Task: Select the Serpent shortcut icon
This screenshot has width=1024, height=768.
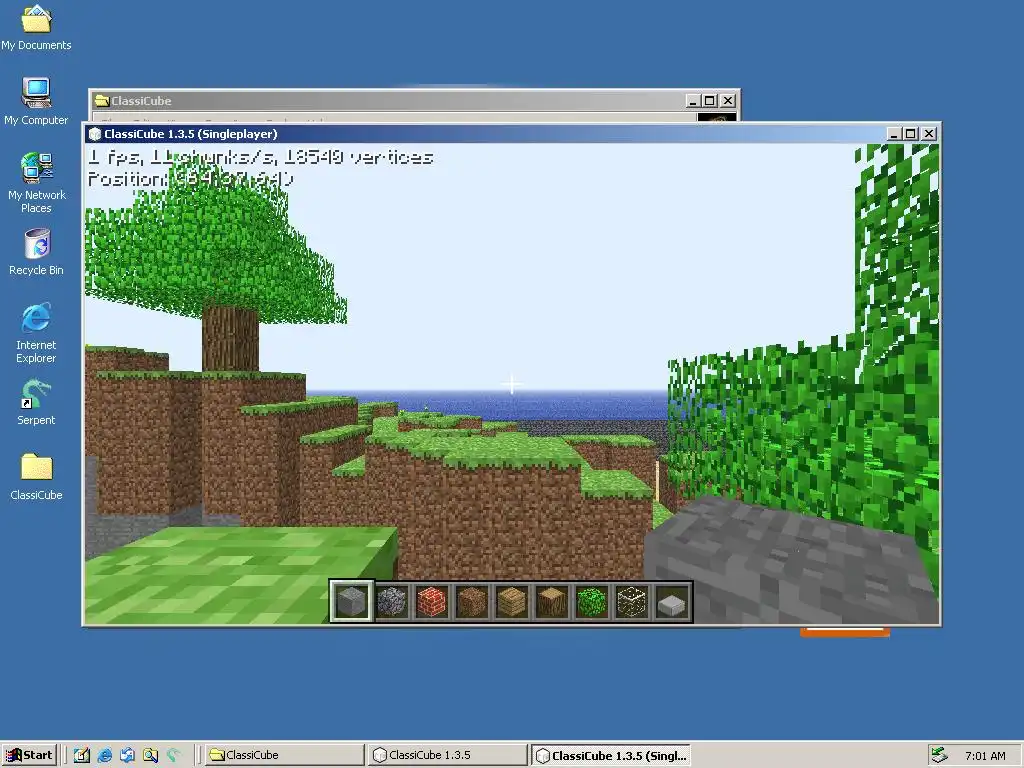Action: point(36,402)
